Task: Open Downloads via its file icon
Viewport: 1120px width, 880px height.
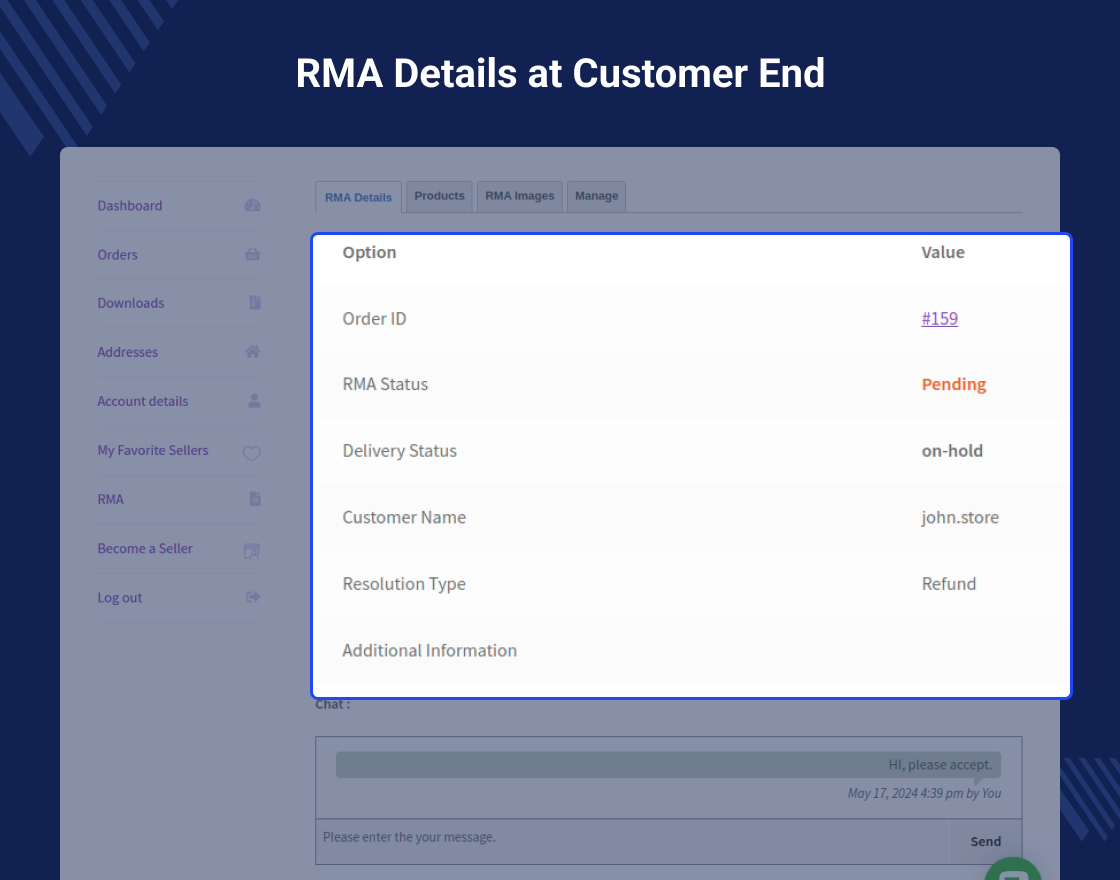Action: pyautogui.click(x=252, y=302)
